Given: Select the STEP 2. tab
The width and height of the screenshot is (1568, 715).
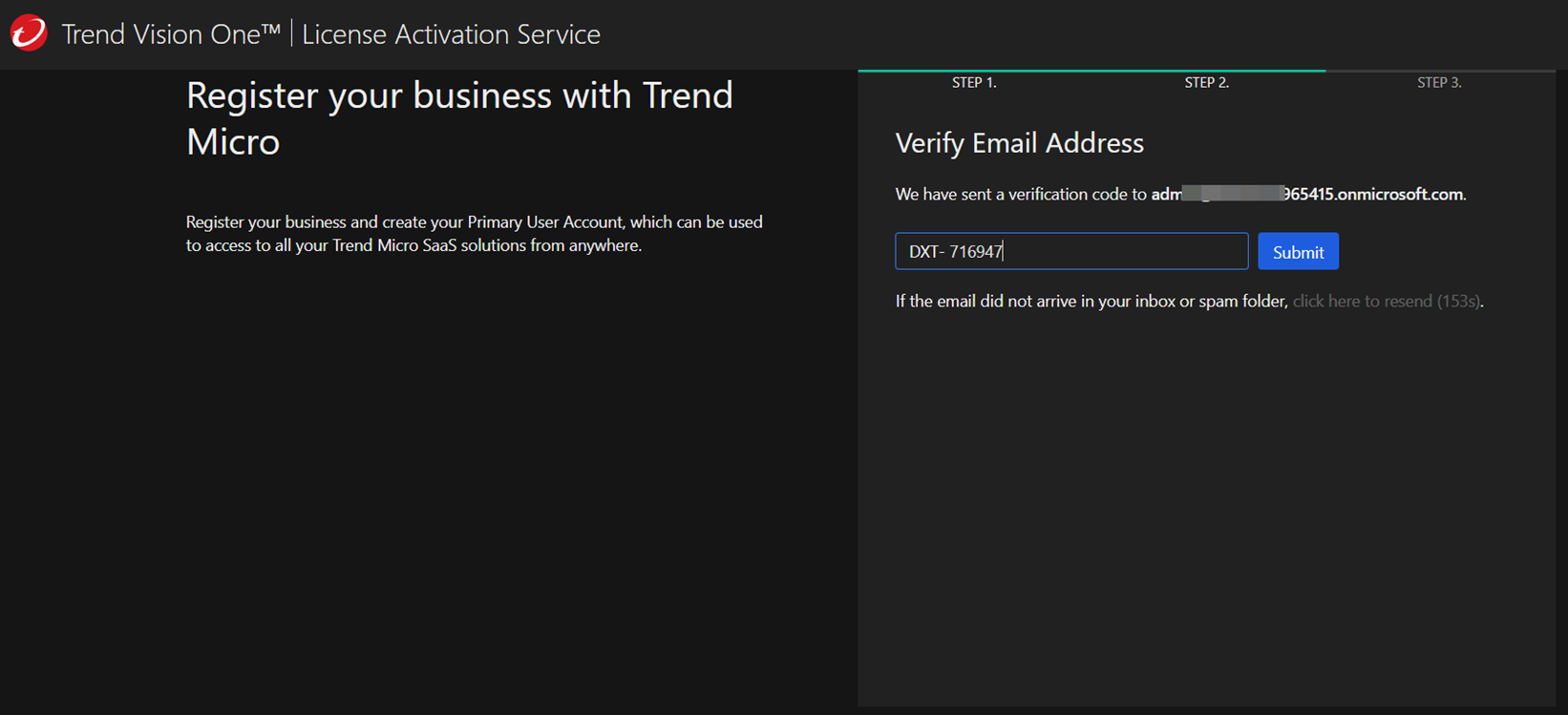Looking at the screenshot, I should coord(1206,83).
